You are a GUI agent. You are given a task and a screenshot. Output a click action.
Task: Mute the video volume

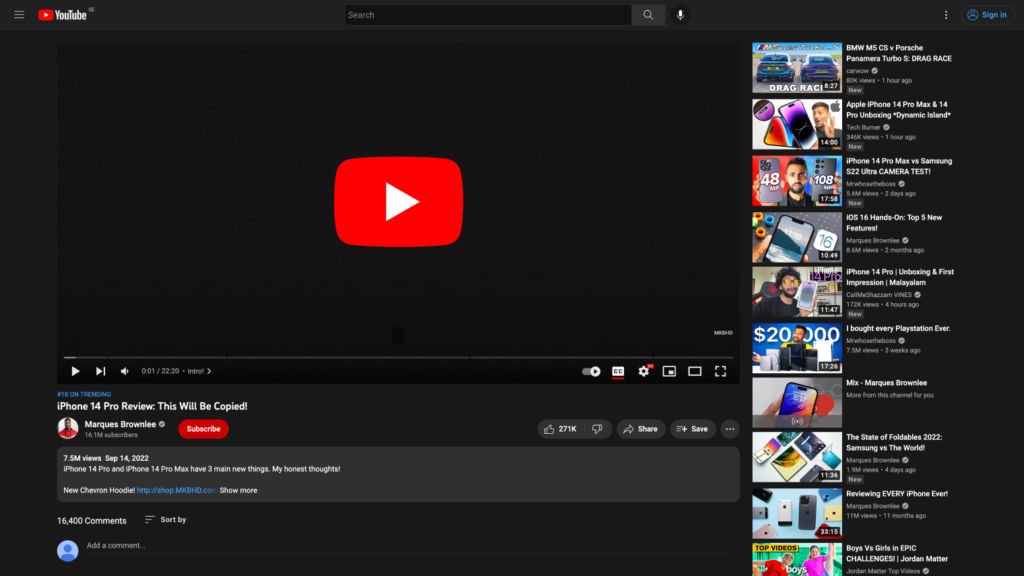pos(125,371)
